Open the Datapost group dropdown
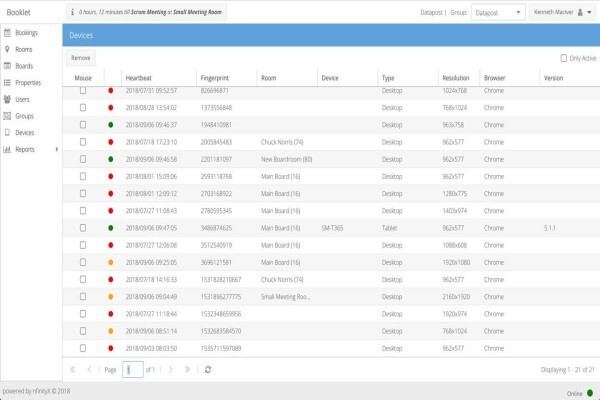Viewport: 600px width, 400px height. [x=498, y=13]
